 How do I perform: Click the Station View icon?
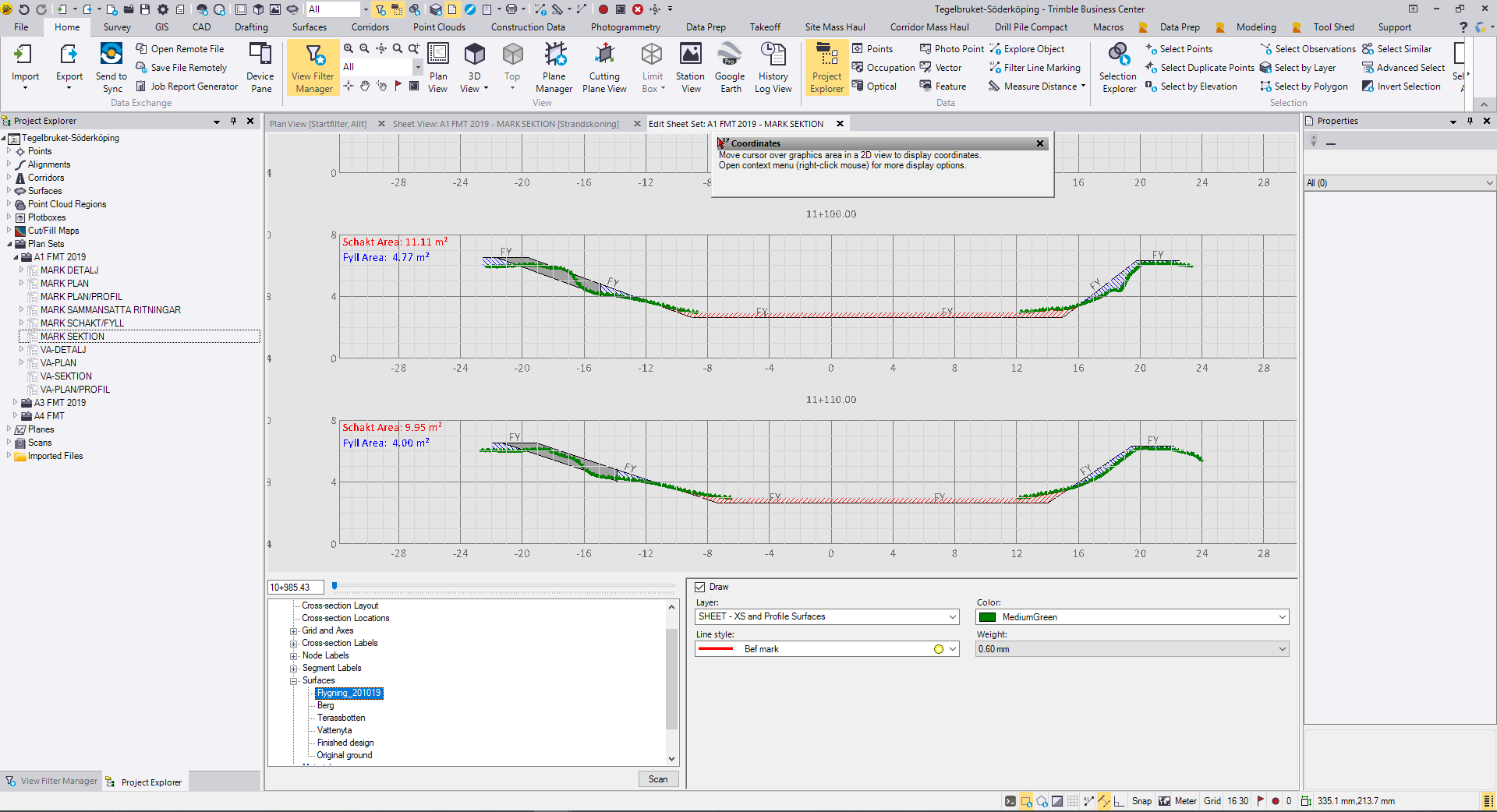tap(690, 68)
